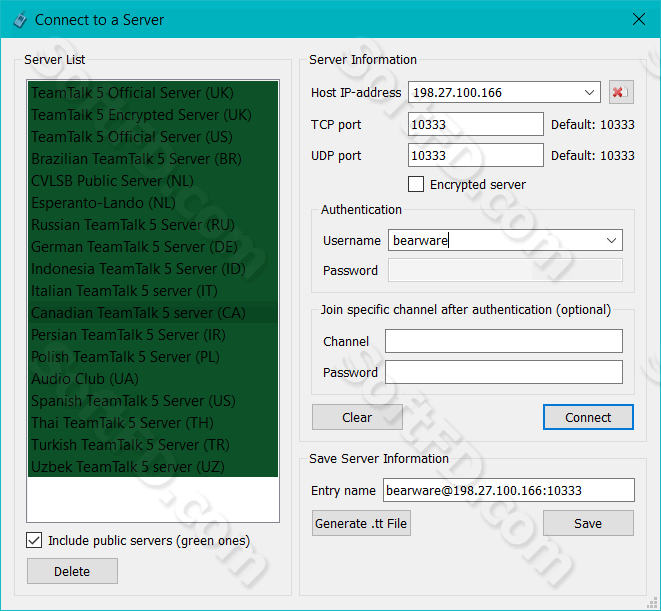The height and width of the screenshot is (611, 661).
Task: Uncheck Include public servers (green ones)
Action: click(34, 540)
